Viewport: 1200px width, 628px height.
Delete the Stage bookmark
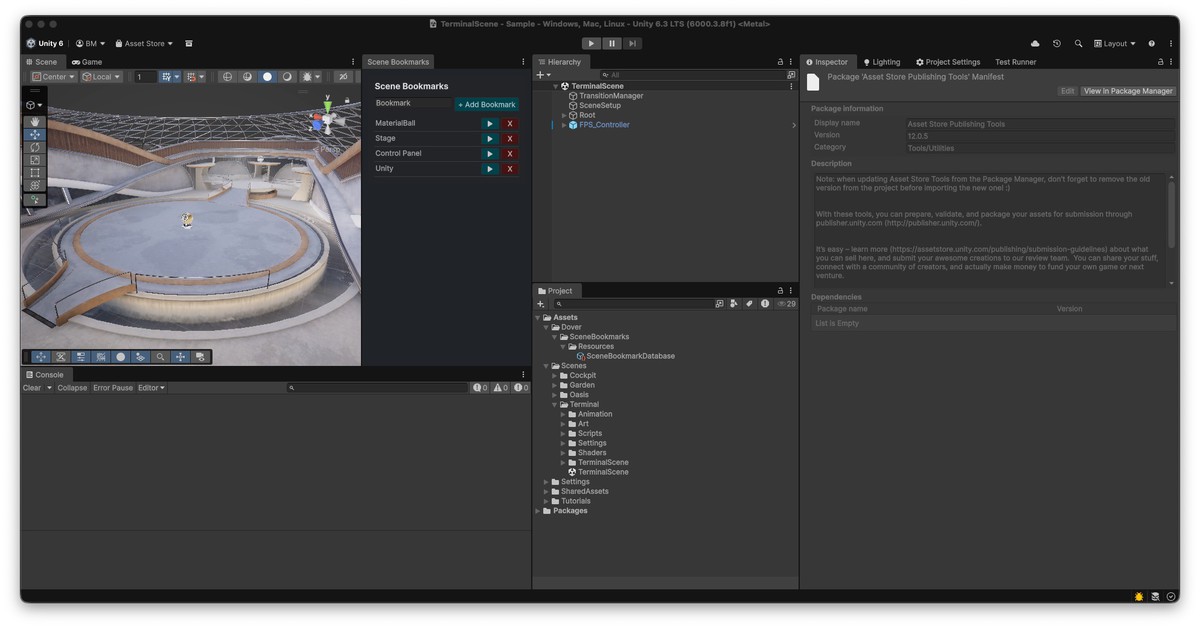510,139
